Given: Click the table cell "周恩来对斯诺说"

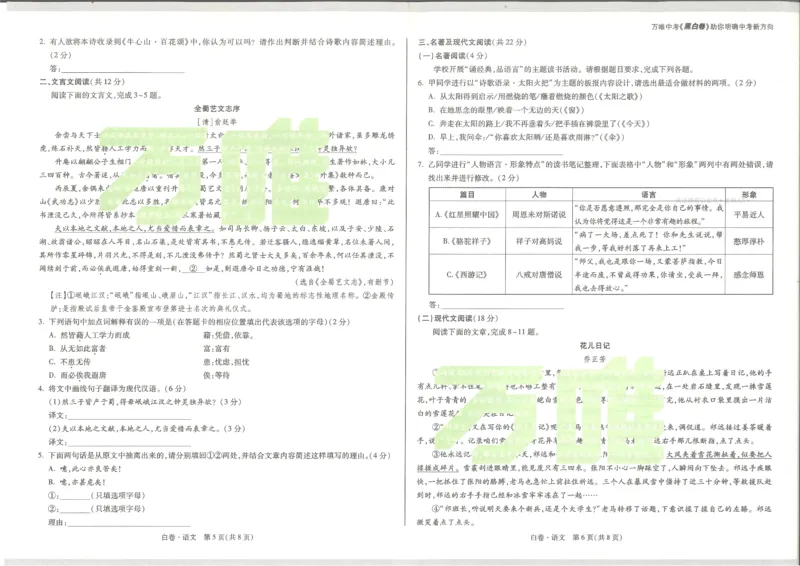Looking at the screenshot, I should pos(539,214).
